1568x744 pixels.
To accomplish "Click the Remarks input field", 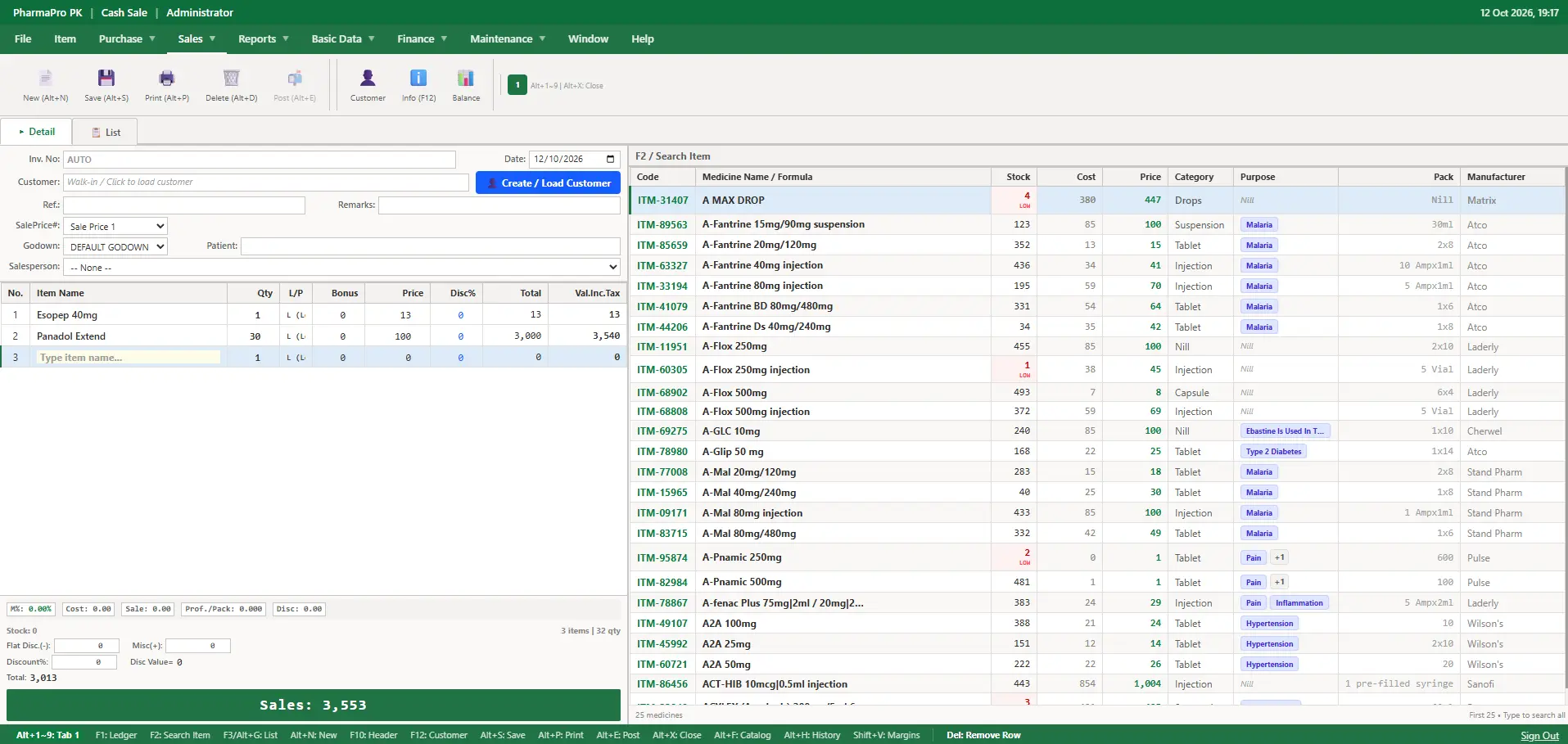I will 499,205.
